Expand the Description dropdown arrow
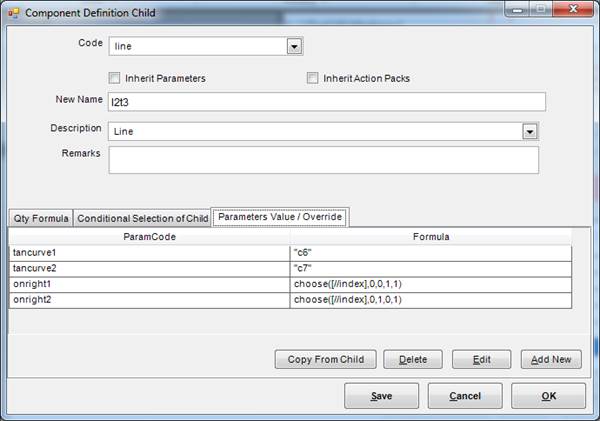Image resolution: width=600 pixels, height=421 pixels. pyautogui.click(x=530, y=131)
